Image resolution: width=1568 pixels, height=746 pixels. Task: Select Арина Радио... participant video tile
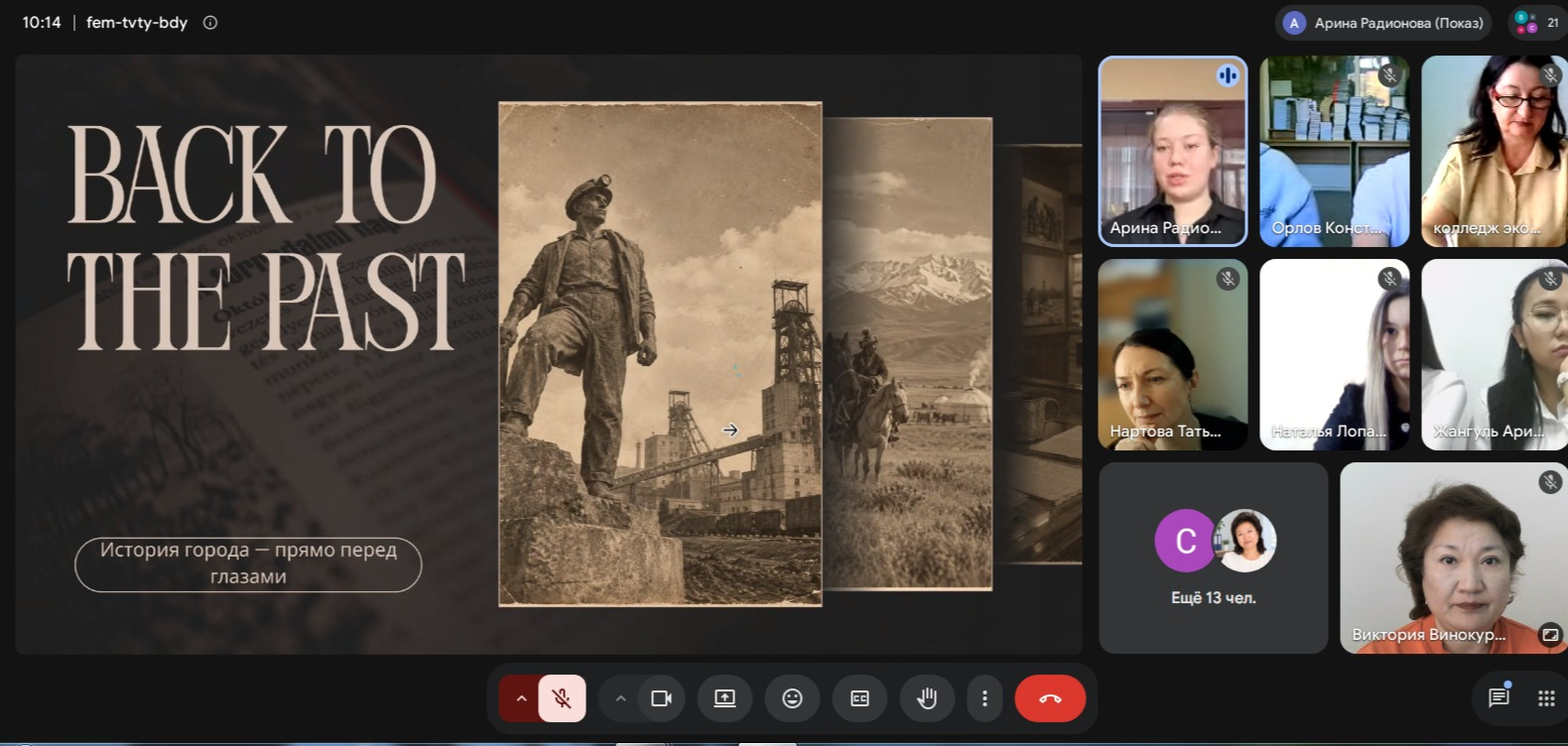coord(1172,151)
